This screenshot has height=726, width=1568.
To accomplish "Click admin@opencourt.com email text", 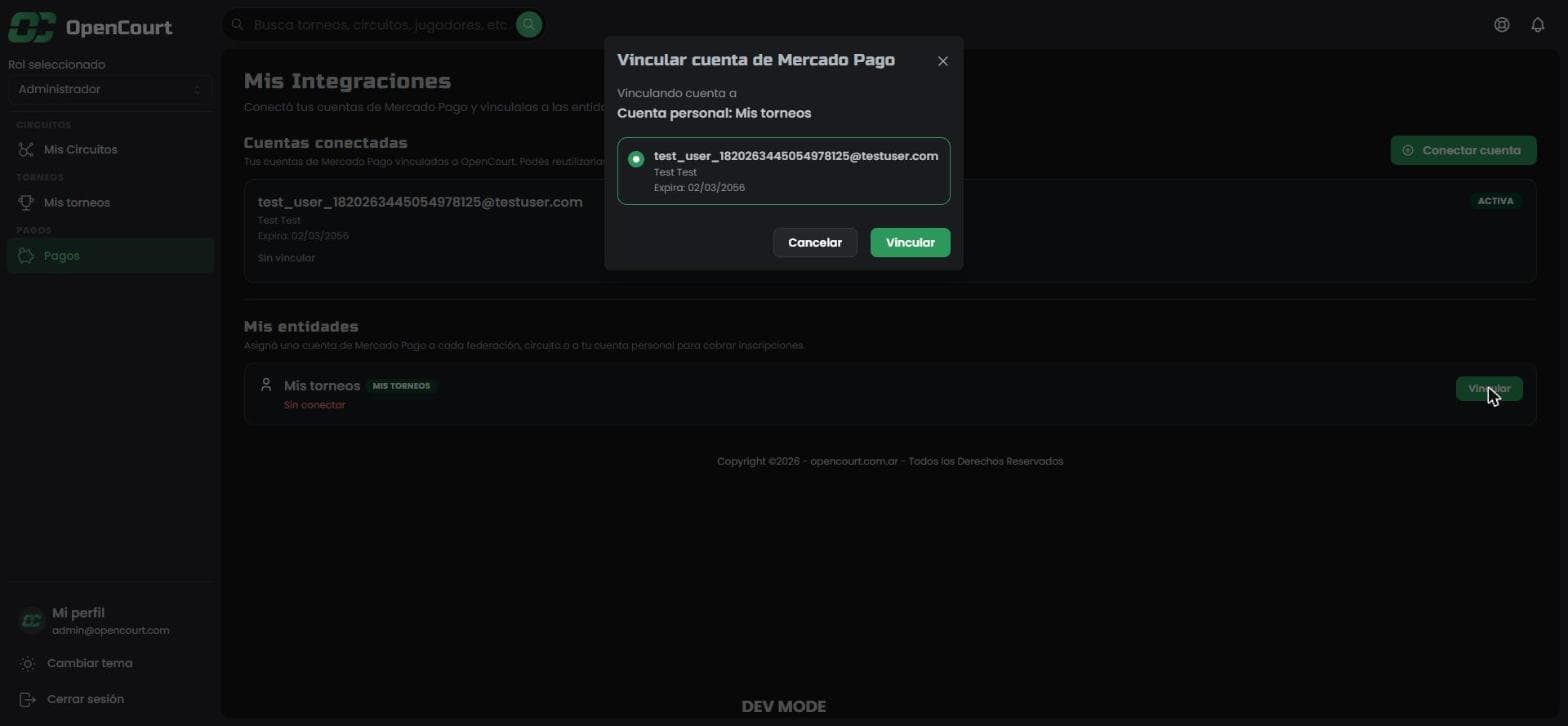I will (110, 631).
